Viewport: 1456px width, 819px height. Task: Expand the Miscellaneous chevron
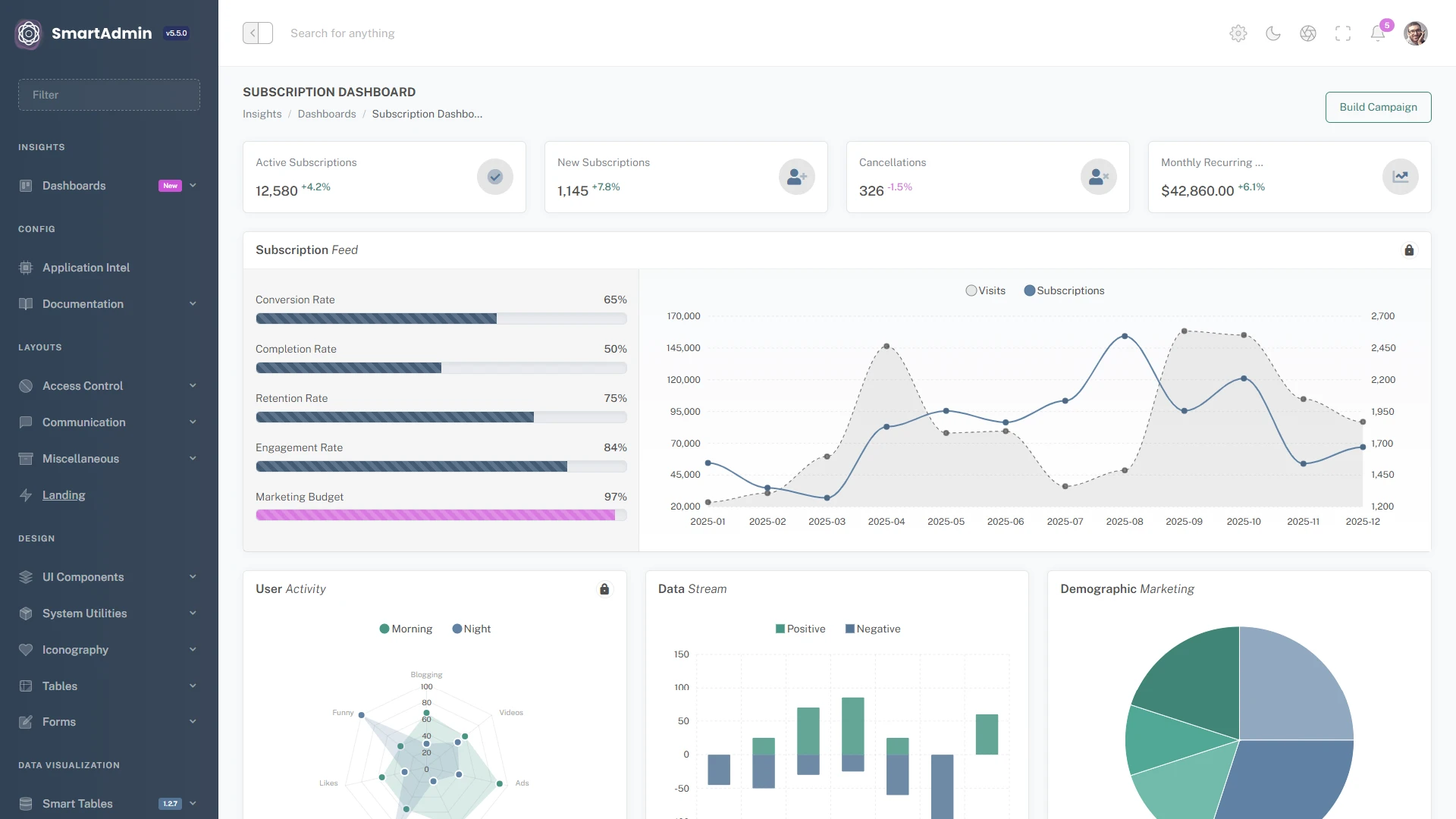pyautogui.click(x=193, y=459)
